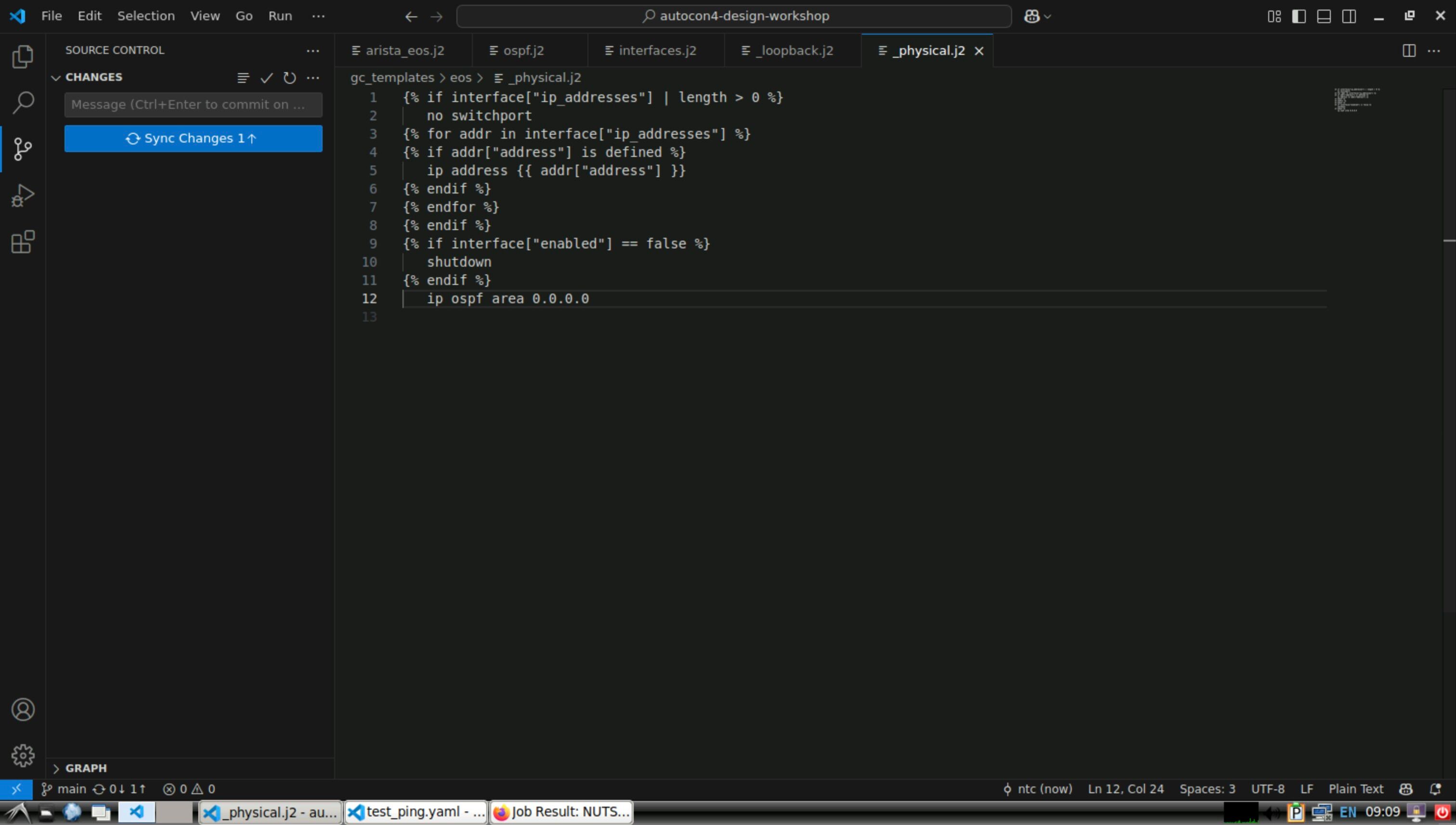Switch to the ospf.j2 tab
1456x825 pixels.
point(523,51)
